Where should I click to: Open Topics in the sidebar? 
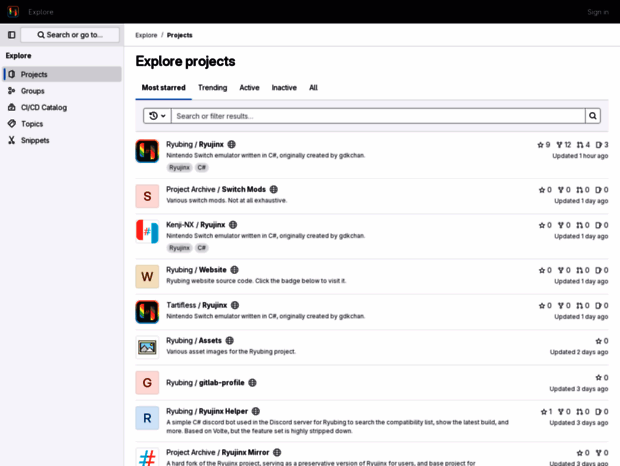pyautogui.click(x=62, y=124)
